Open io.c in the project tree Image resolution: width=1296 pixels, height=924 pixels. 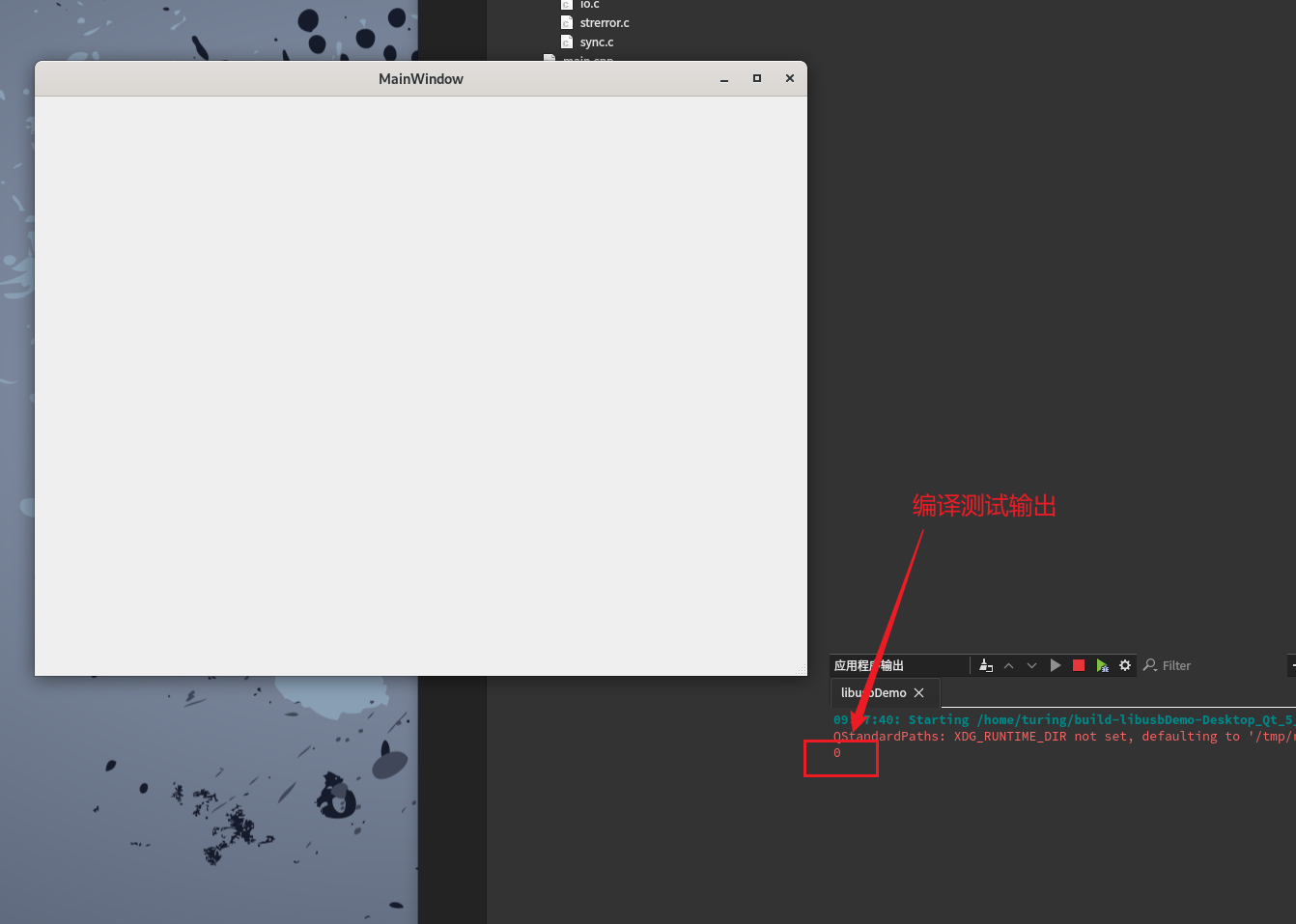pyautogui.click(x=589, y=5)
